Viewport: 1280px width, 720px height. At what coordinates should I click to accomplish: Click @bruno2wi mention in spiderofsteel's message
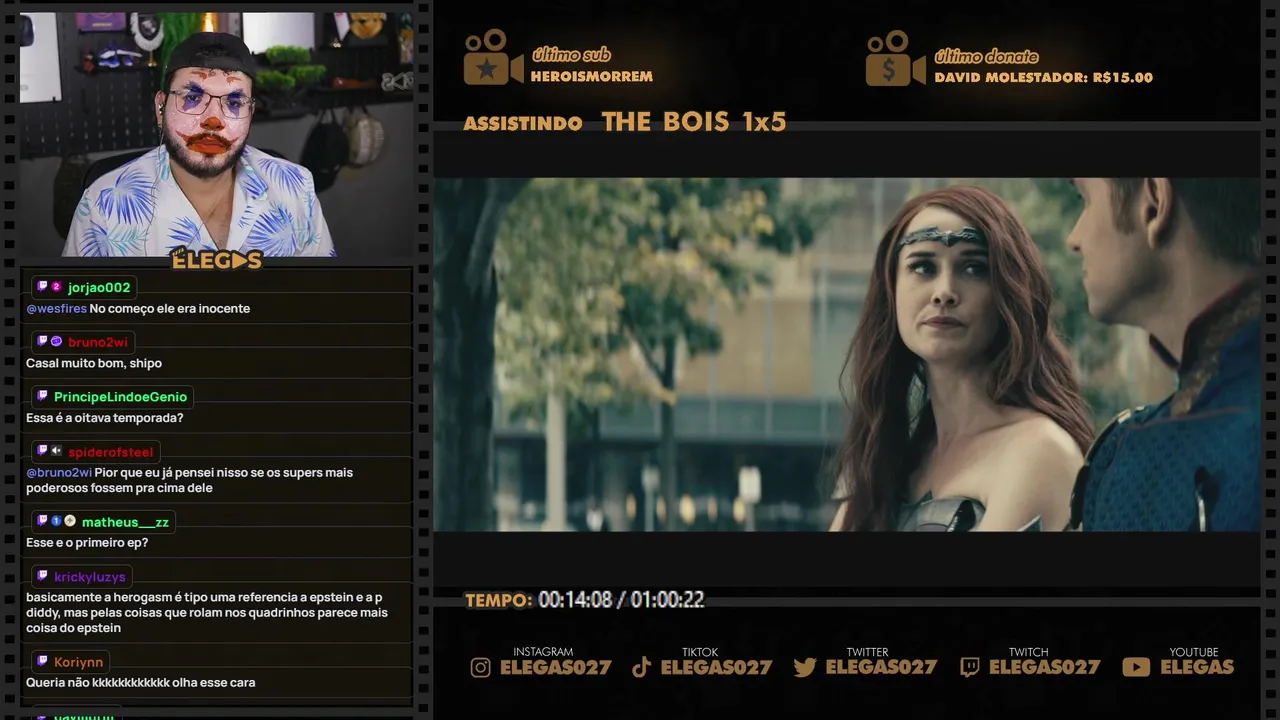click(59, 473)
